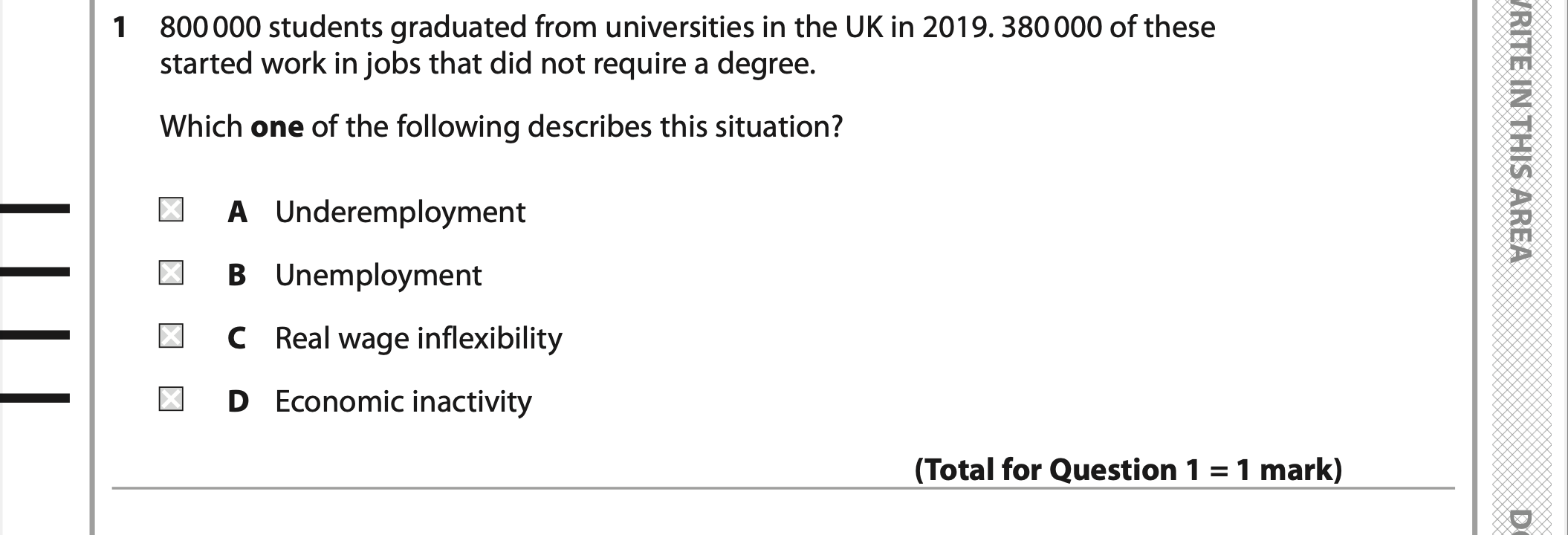This screenshot has height=535, width=1568.
Task: Tick the checkbox for option C
Action: point(171,337)
